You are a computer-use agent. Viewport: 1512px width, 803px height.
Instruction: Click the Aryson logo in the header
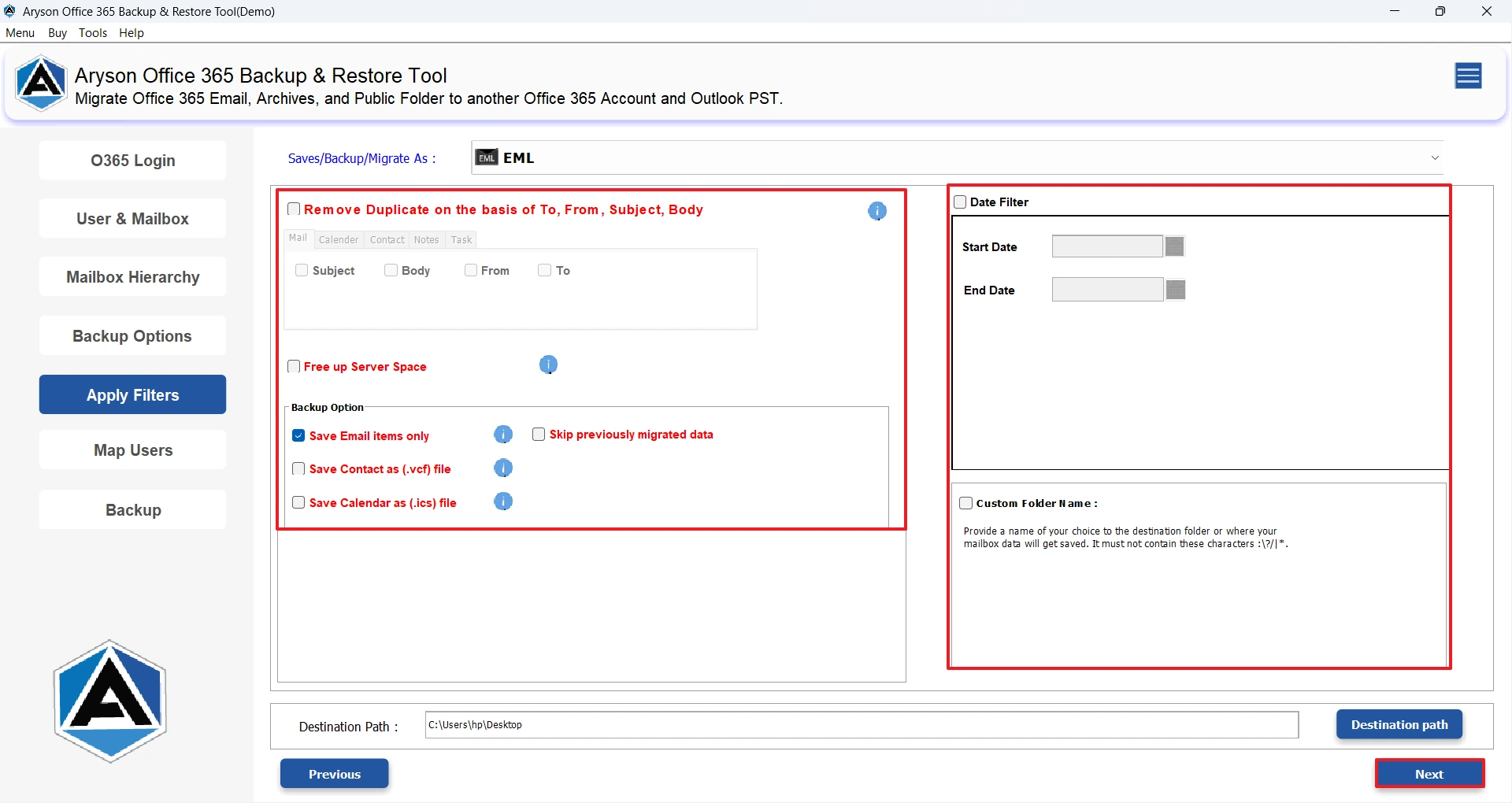click(41, 83)
